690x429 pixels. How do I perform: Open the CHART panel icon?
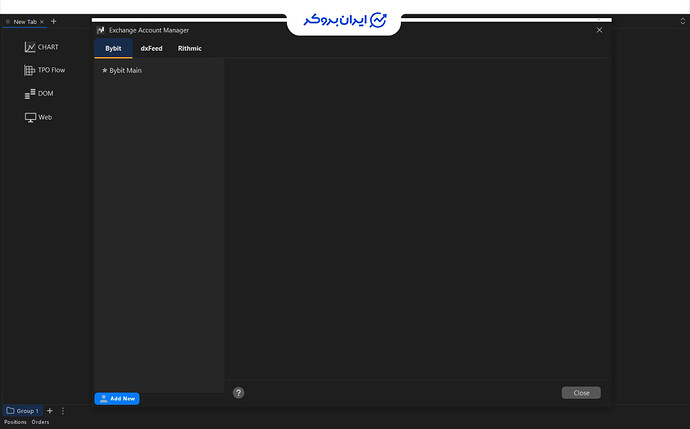click(x=30, y=47)
